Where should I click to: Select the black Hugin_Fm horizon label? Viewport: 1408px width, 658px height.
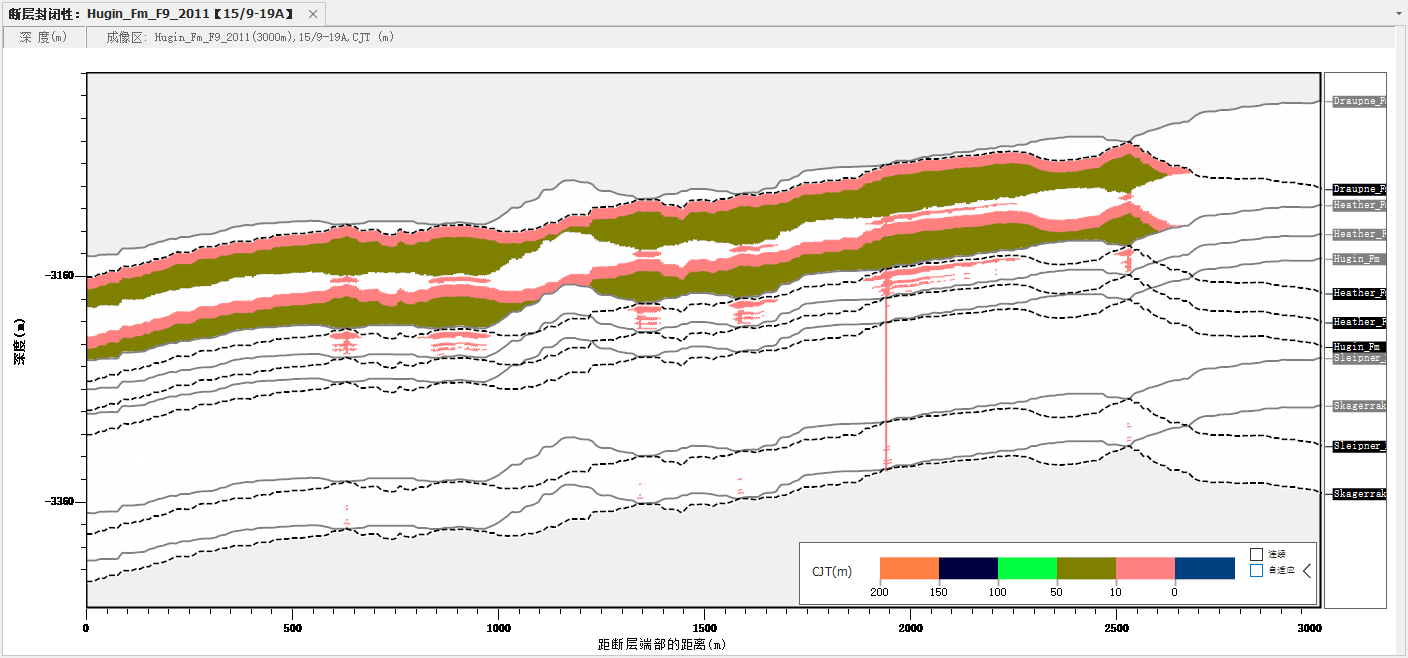point(1359,347)
